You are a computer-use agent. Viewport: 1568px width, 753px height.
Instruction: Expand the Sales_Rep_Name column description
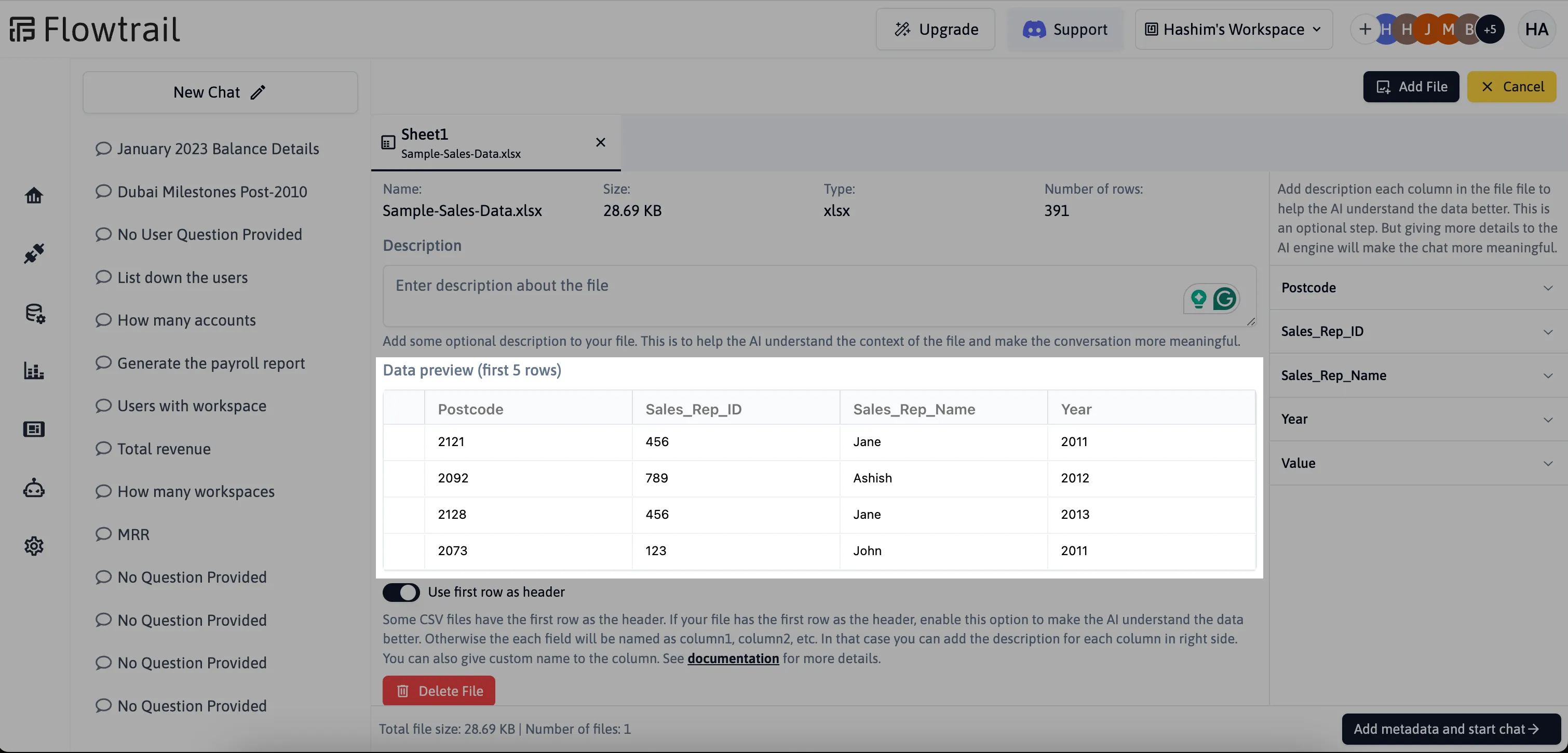[x=1418, y=375]
